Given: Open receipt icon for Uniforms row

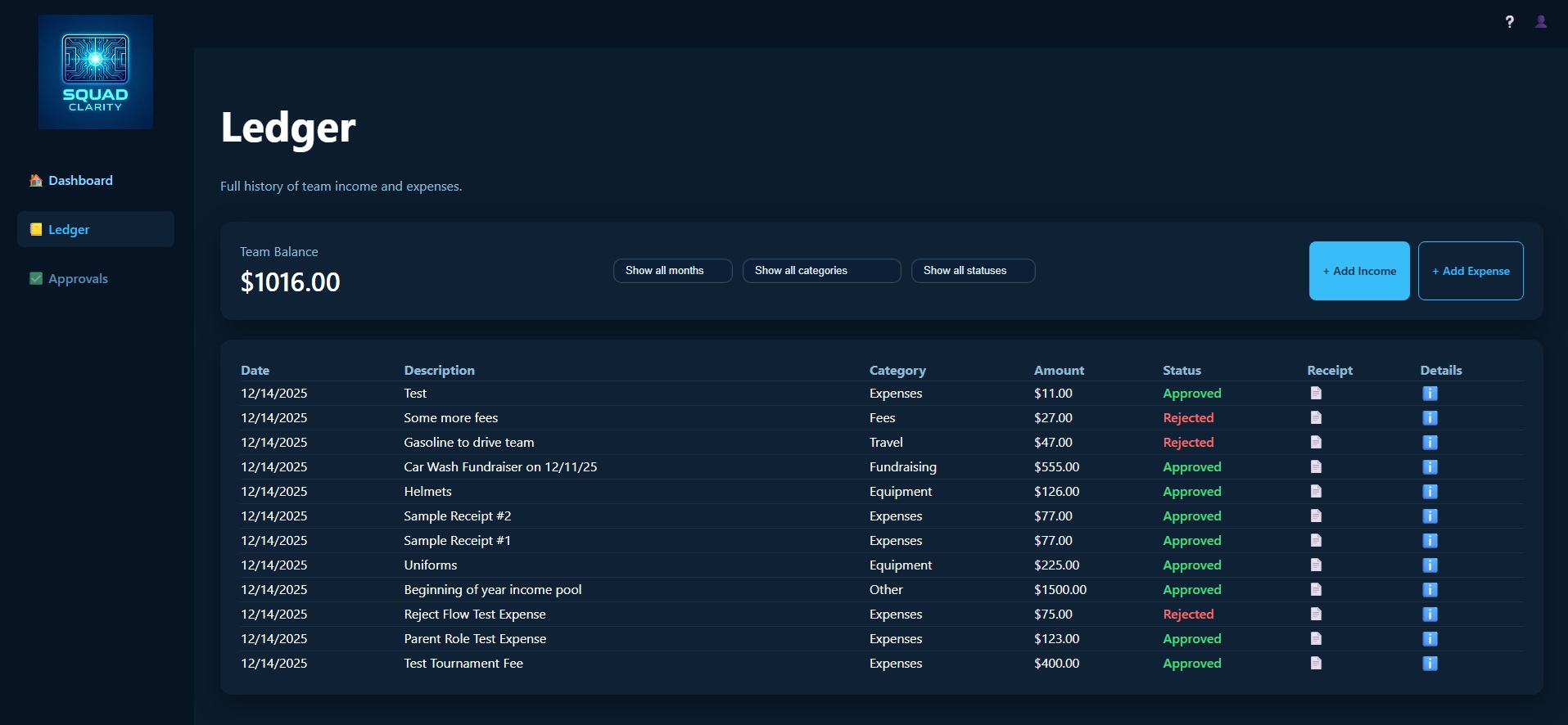Looking at the screenshot, I should coord(1316,565).
